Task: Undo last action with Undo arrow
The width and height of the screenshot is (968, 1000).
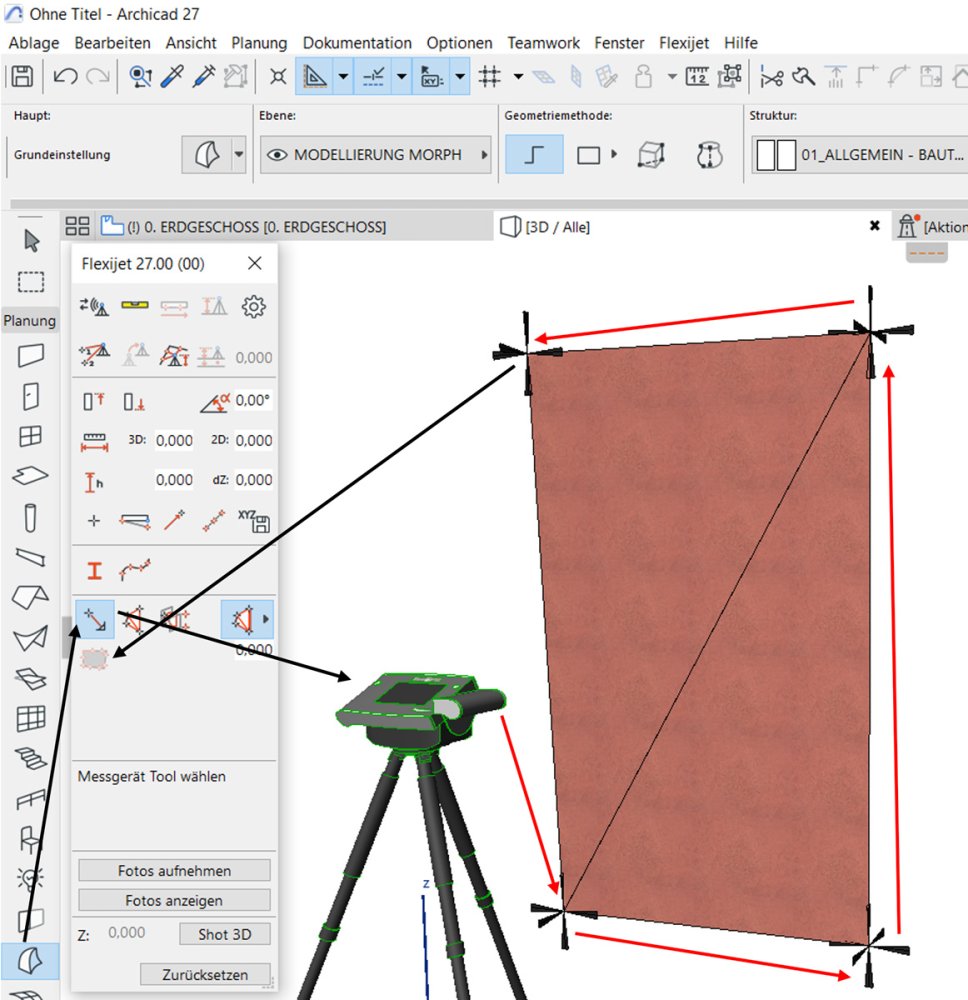Action: [x=65, y=77]
